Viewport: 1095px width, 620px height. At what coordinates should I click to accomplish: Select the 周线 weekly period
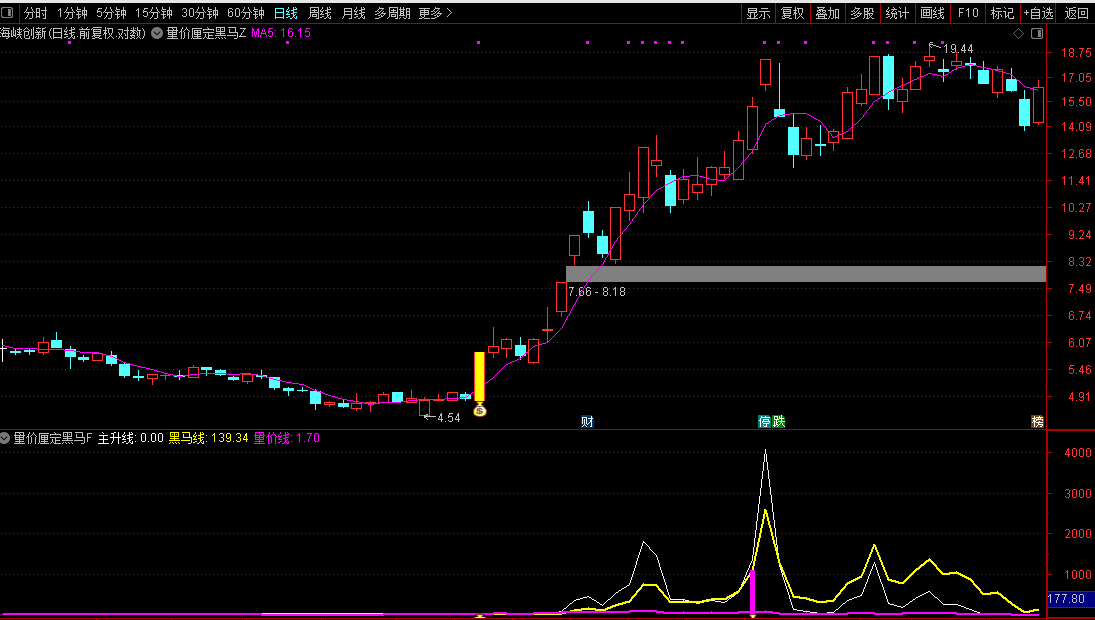pyautogui.click(x=320, y=13)
